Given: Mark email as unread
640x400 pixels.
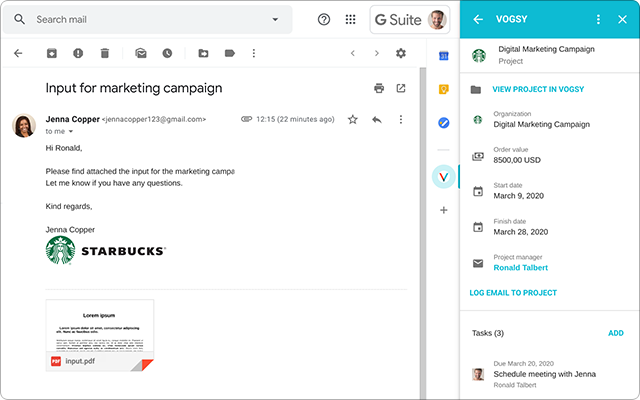Looking at the screenshot, I should point(141,53).
